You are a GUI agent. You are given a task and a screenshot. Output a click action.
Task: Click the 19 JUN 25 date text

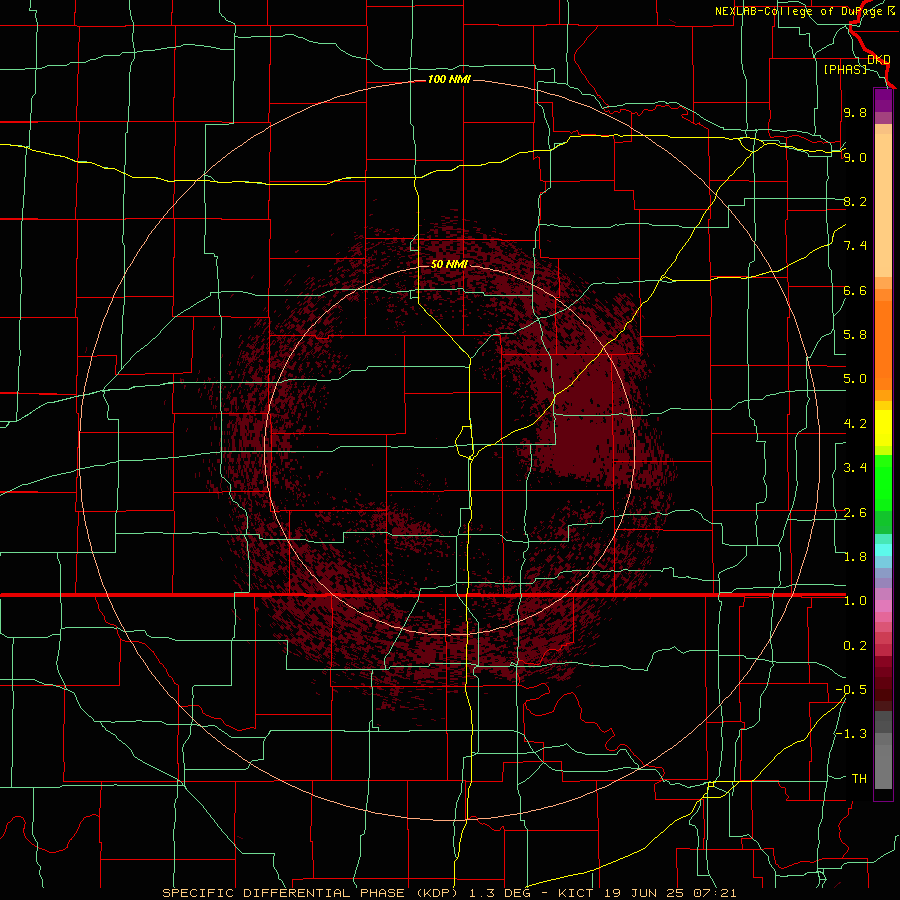pos(644,893)
